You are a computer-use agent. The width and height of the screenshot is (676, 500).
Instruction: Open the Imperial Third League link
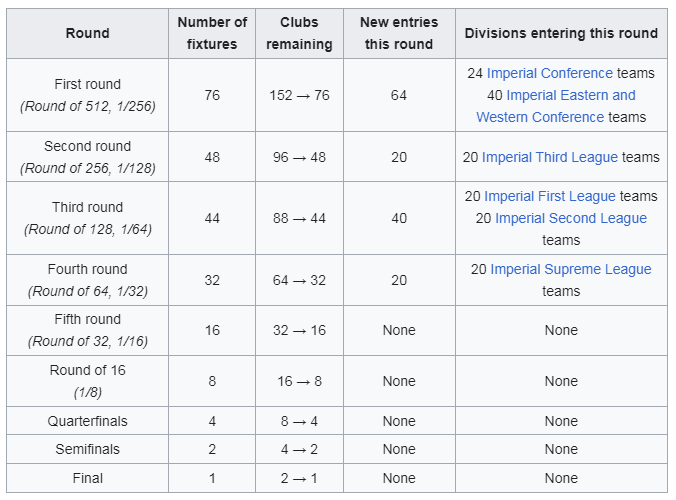coord(550,157)
